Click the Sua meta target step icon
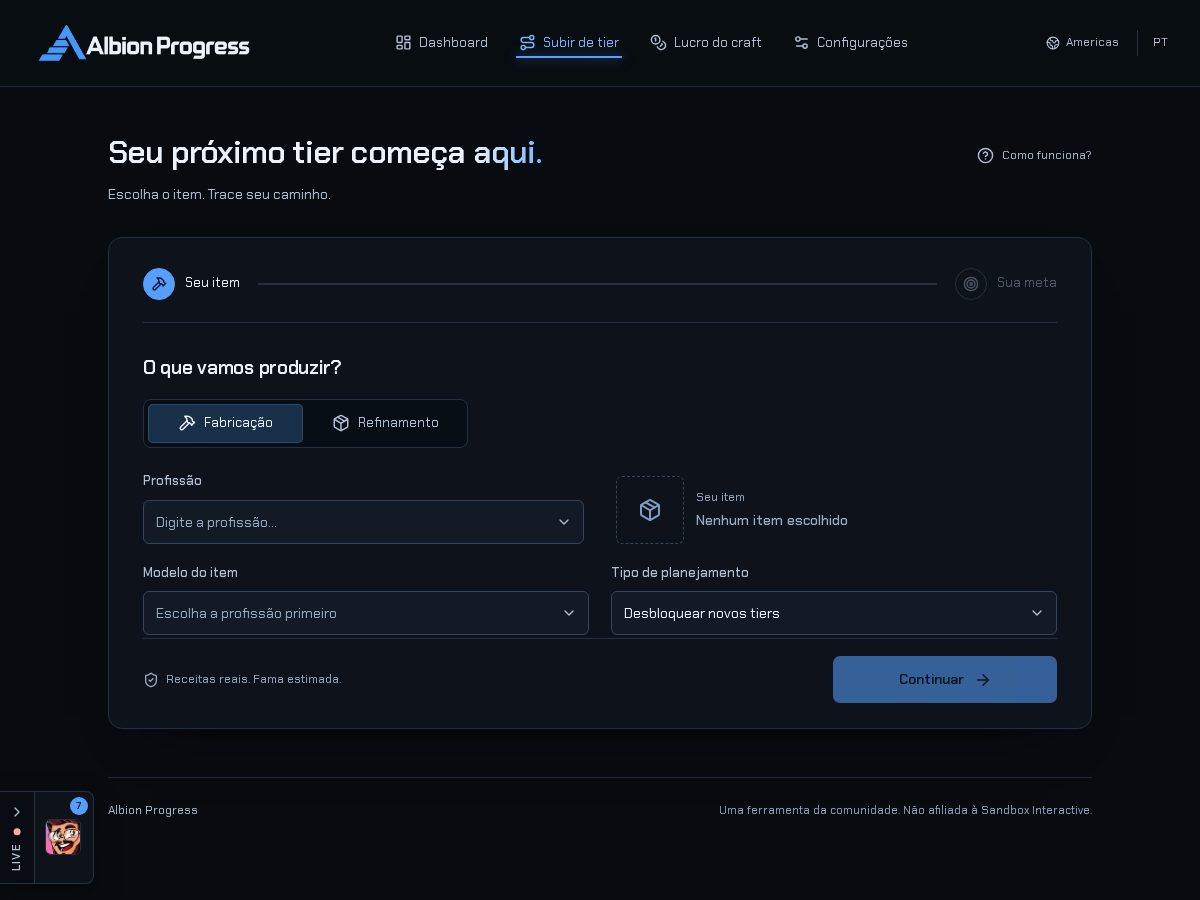This screenshot has height=900, width=1200. (971, 284)
